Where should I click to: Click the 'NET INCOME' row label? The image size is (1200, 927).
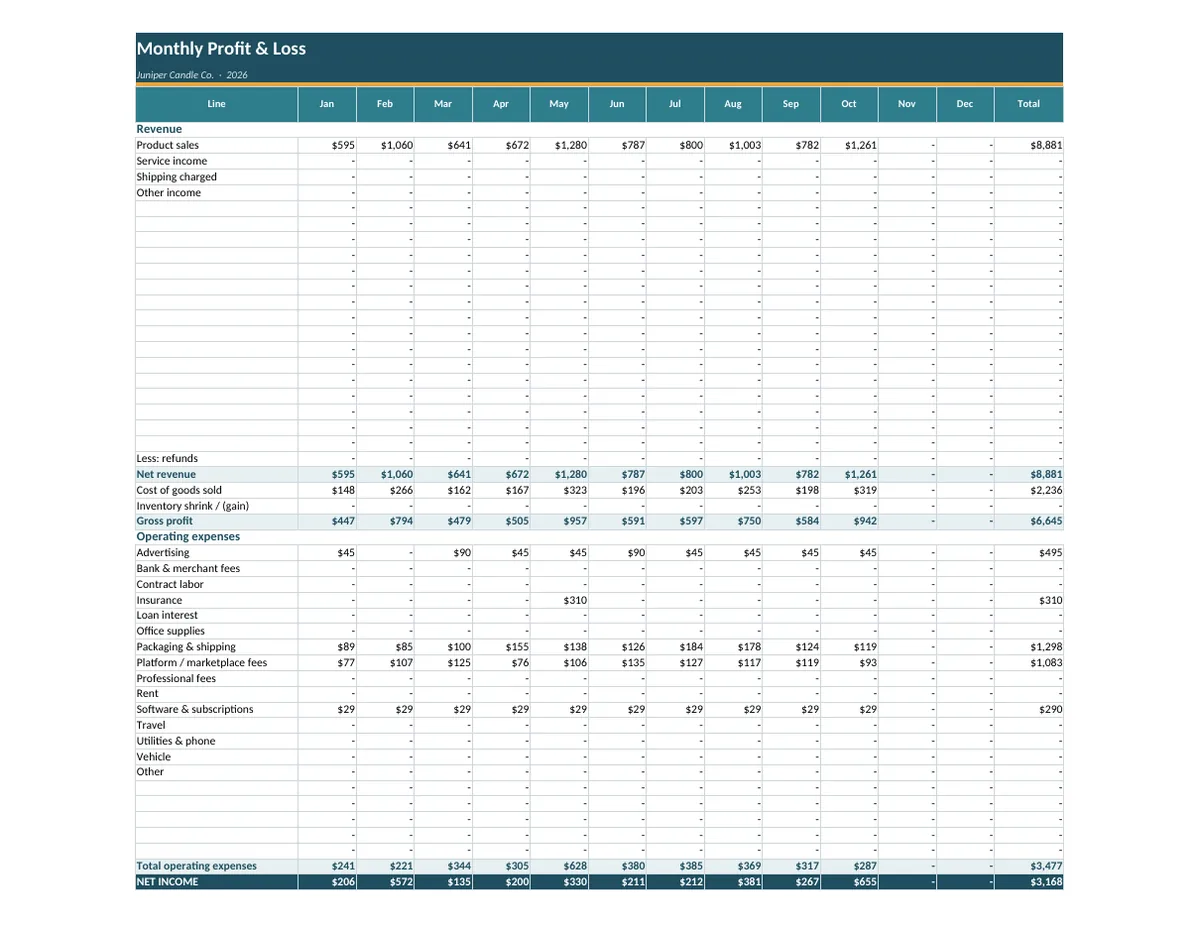(167, 882)
